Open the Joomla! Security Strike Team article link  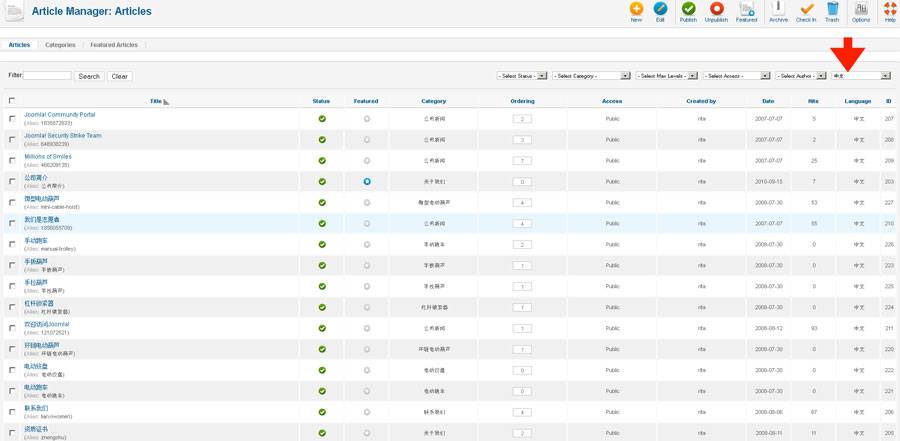pos(63,135)
